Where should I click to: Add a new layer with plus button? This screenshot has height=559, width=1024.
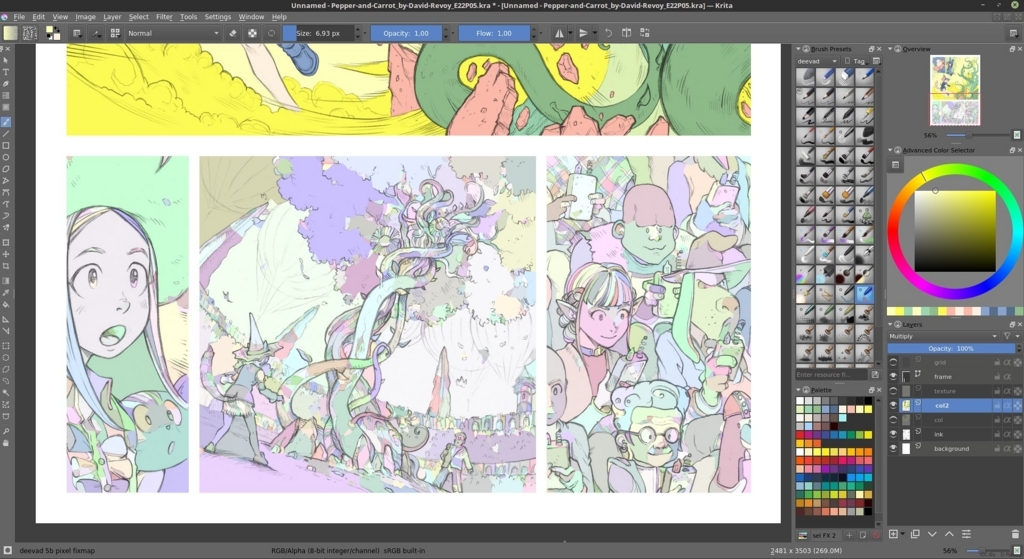893,534
